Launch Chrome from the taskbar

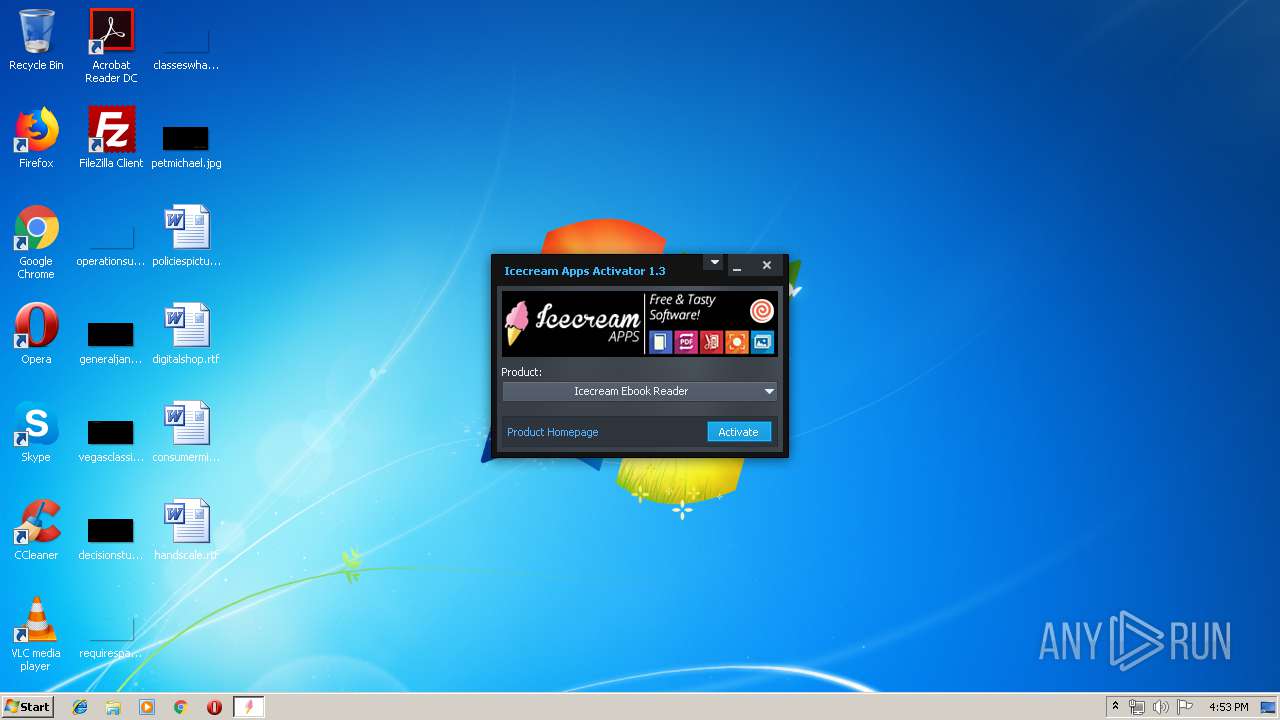coord(181,707)
